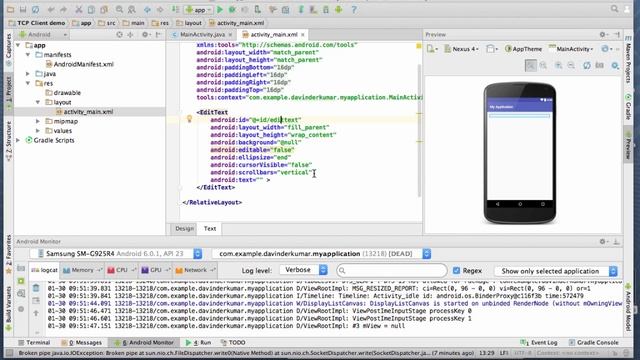Toggle the Captures side panel

(9, 49)
